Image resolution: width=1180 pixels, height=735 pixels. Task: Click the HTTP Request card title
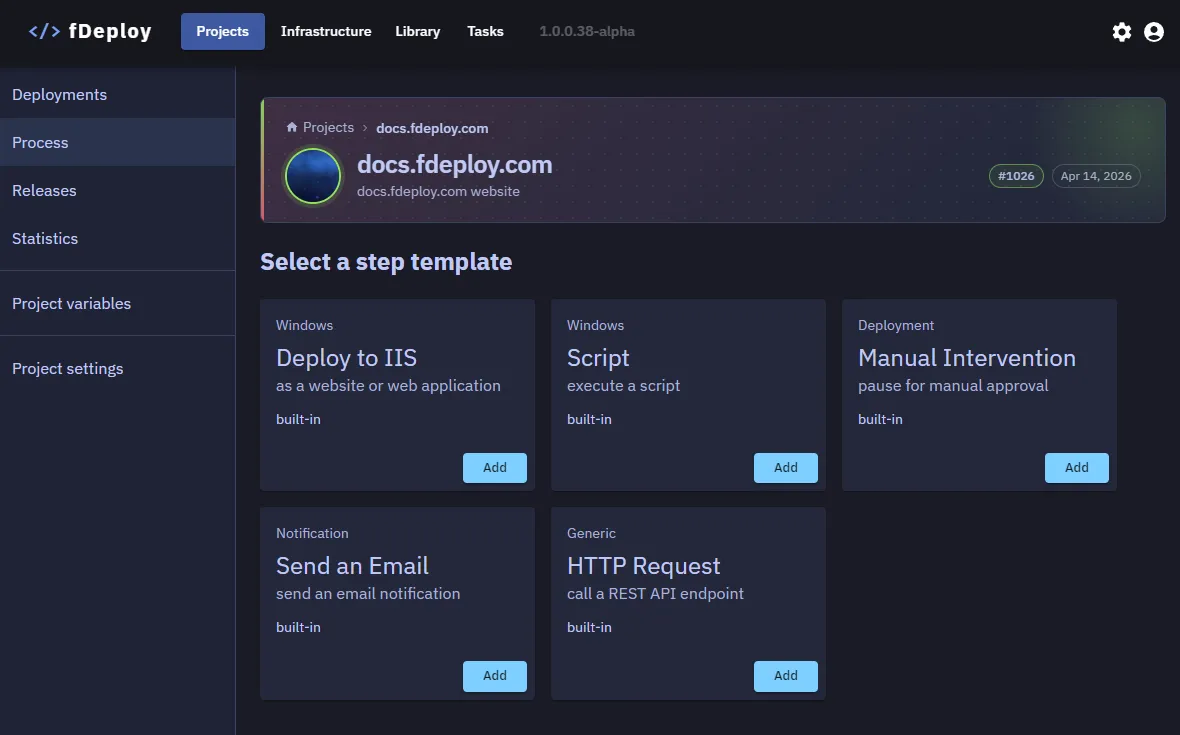(x=643, y=566)
